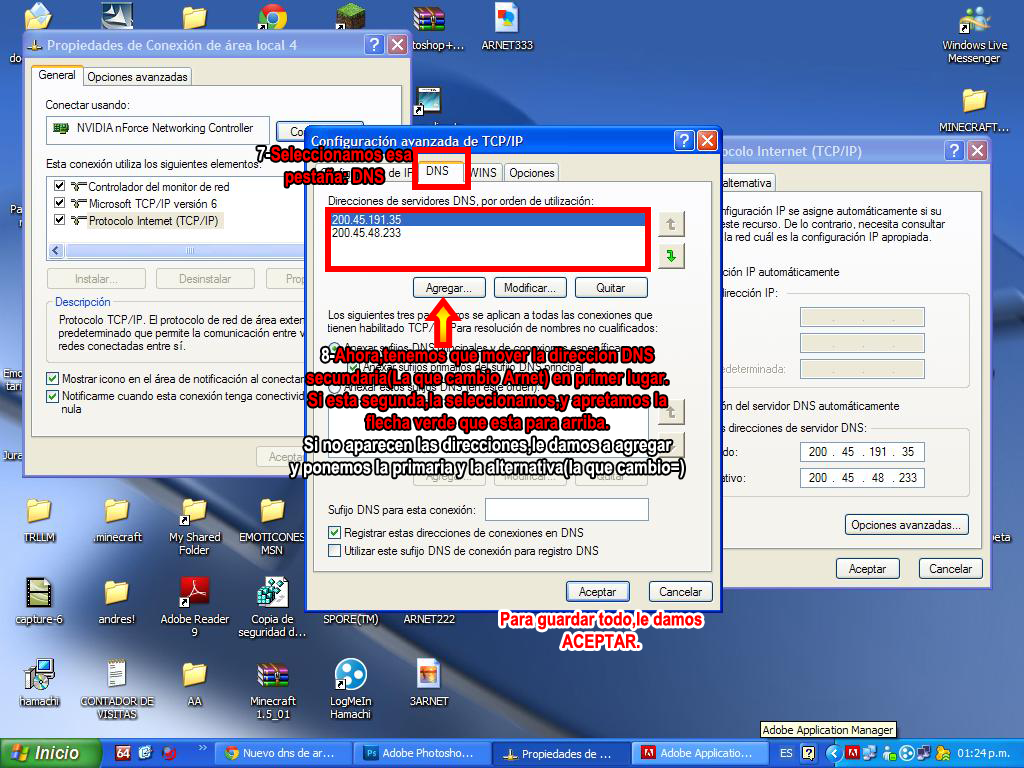Open the Google Chrome desktop shortcut
1024x768 pixels.
pos(272,16)
